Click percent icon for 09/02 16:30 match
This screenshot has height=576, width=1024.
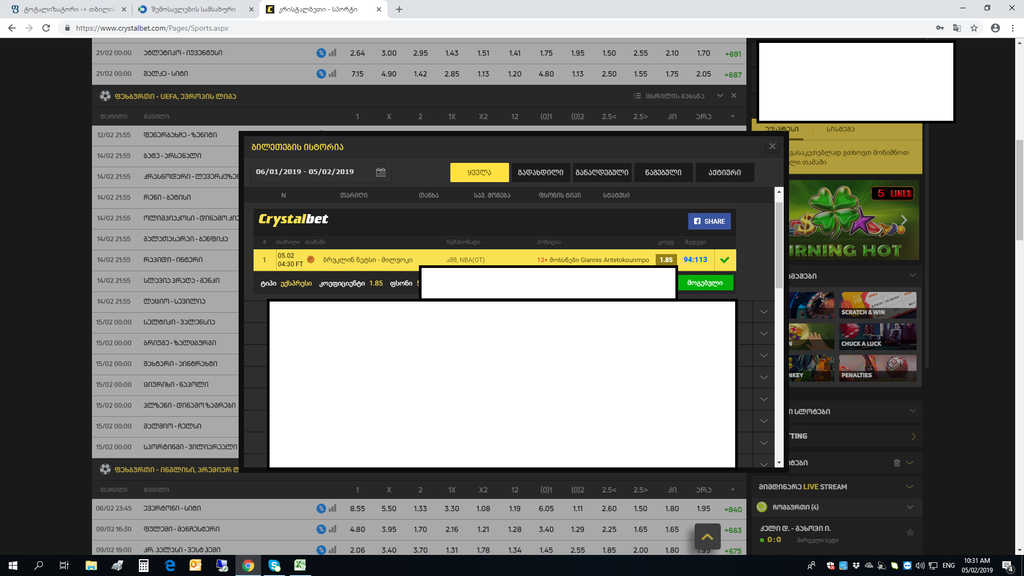[x=321, y=529]
